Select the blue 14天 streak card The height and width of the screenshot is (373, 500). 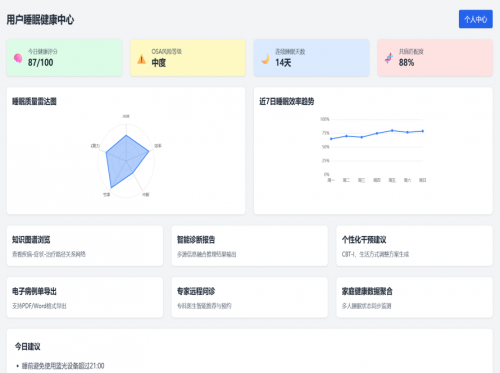click(x=311, y=58)
